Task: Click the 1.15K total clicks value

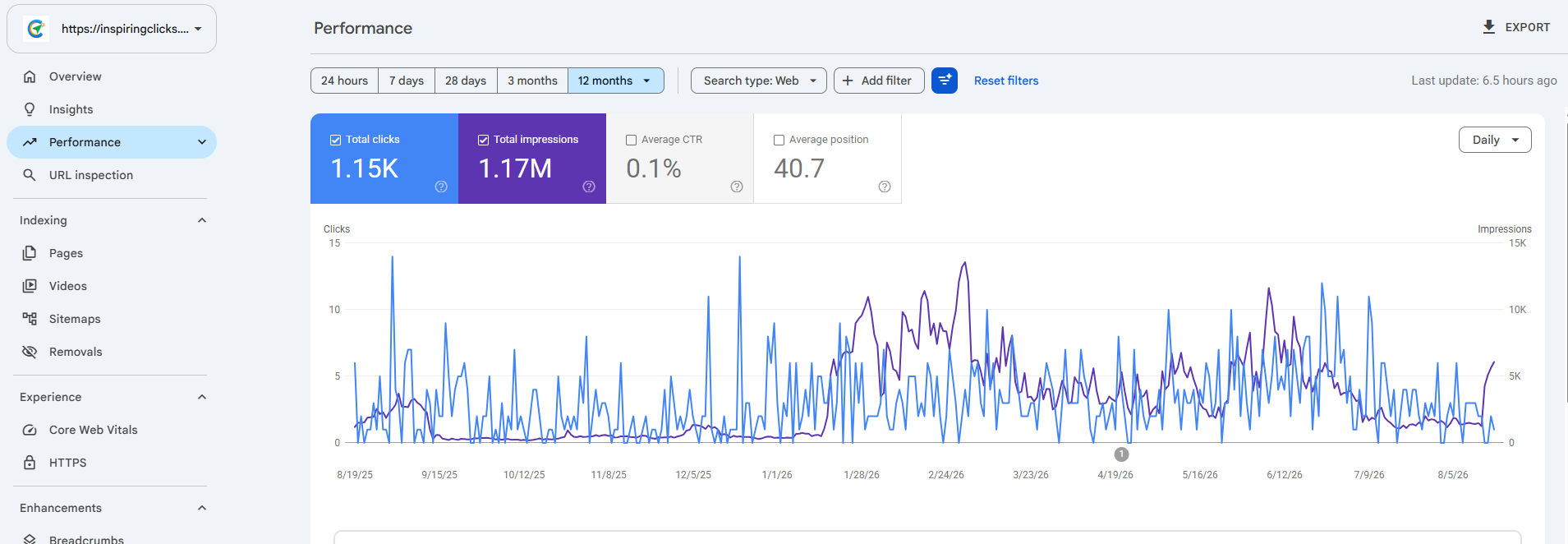Action: pyautogui.click(x=365, y=168)
